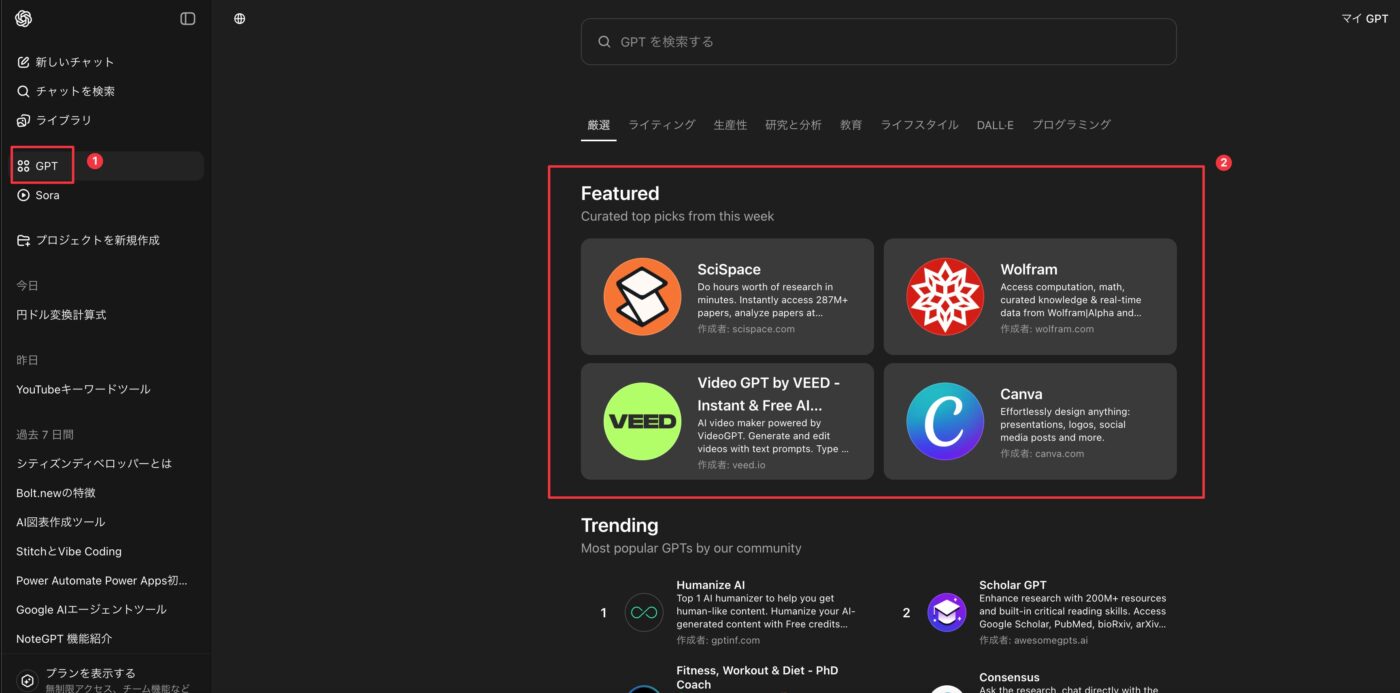The image size is (1400, 693).
Task: Click the library icon beside ライブラリ
Action: click(24, 120)
